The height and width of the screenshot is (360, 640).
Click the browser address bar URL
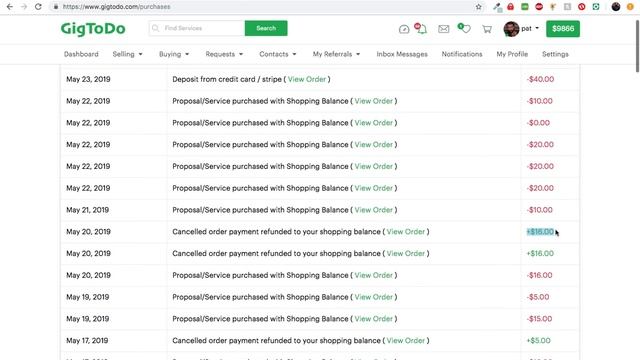click(x=117, y=7)
